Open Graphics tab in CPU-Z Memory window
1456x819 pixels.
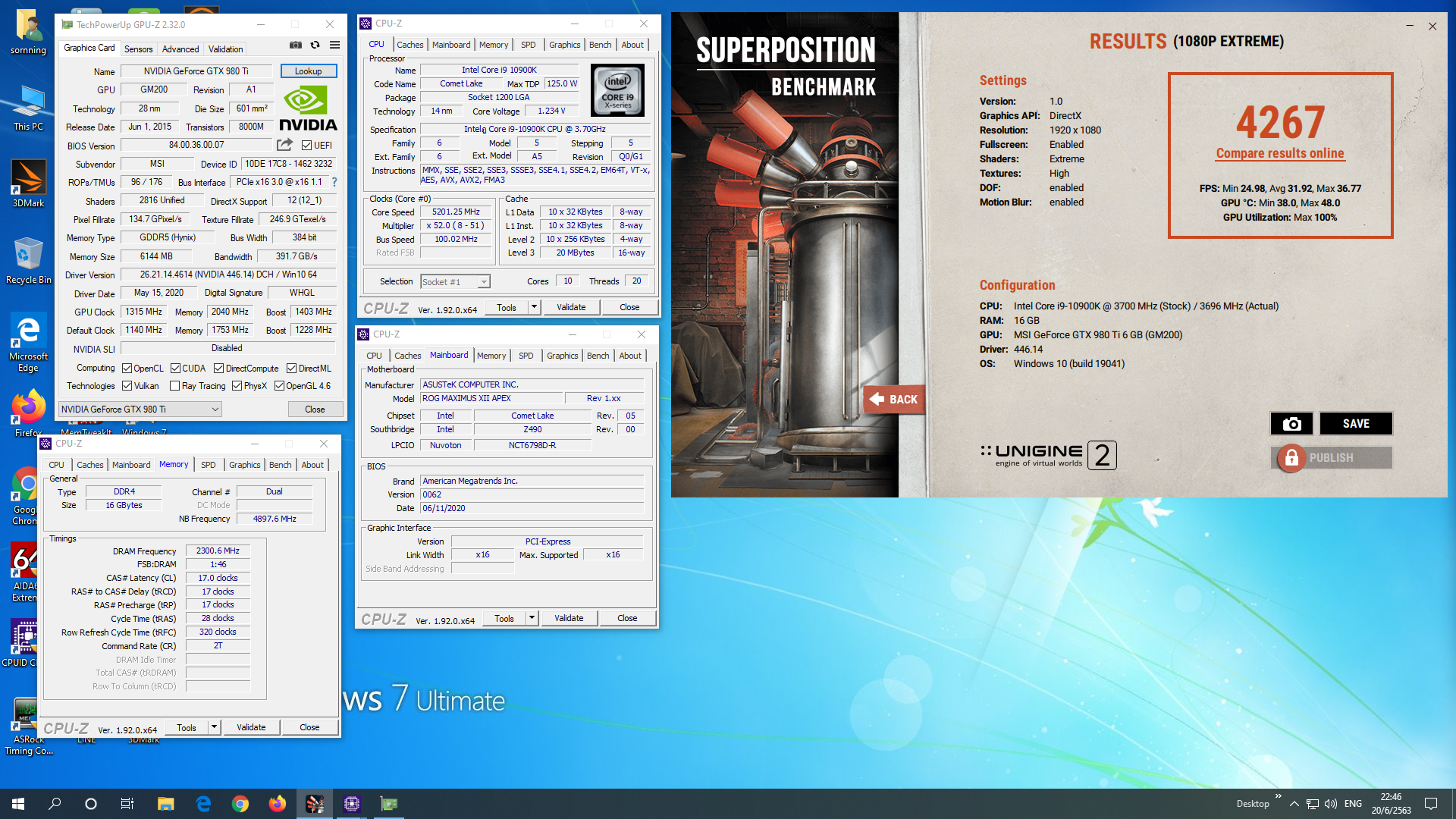pyautogui.click(x=244, y=465)
